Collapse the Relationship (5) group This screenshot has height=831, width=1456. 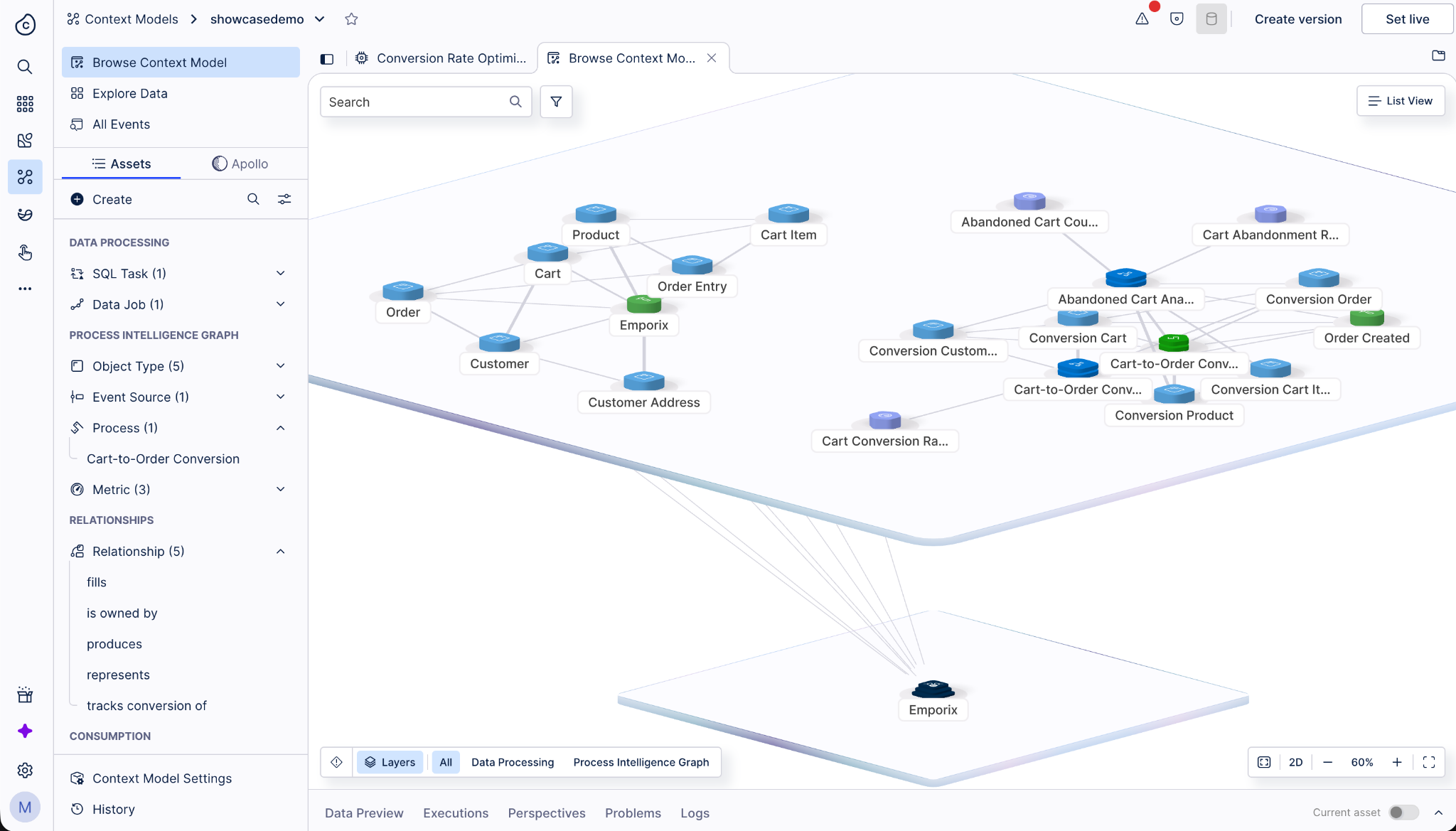point(280,551)
